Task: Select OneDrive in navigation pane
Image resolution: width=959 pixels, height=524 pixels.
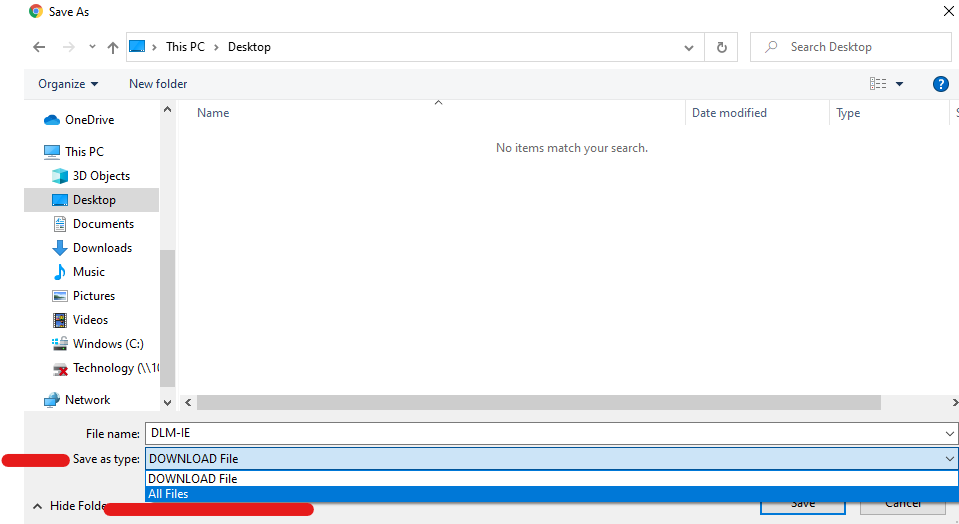Action: click(x=89, y=120)
